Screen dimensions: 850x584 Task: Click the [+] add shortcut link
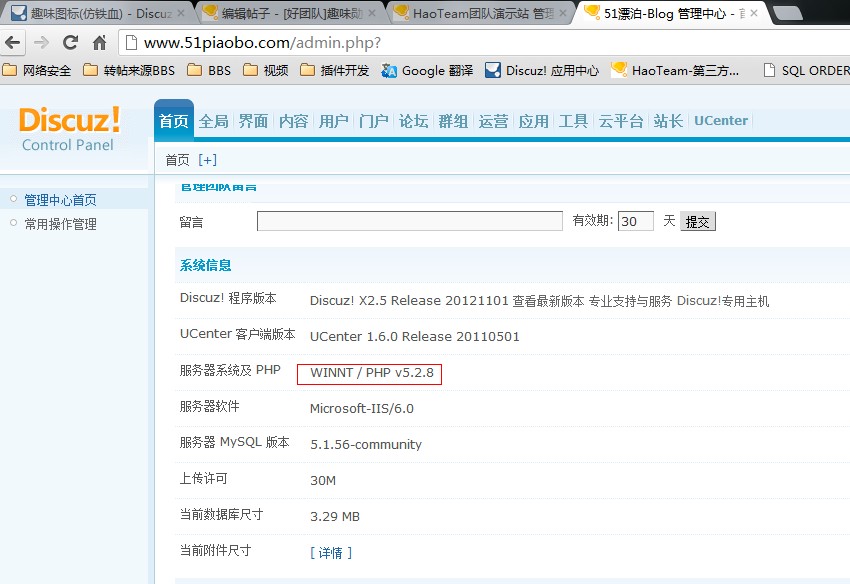(207, 159)
